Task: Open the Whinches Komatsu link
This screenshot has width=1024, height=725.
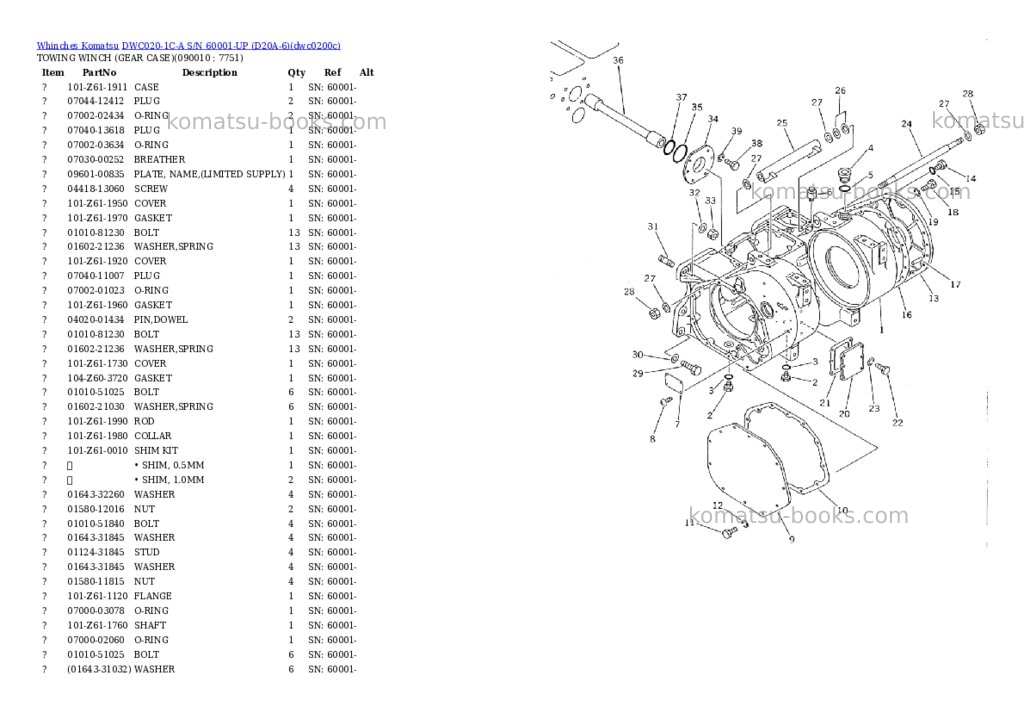Action: point(78,46)
